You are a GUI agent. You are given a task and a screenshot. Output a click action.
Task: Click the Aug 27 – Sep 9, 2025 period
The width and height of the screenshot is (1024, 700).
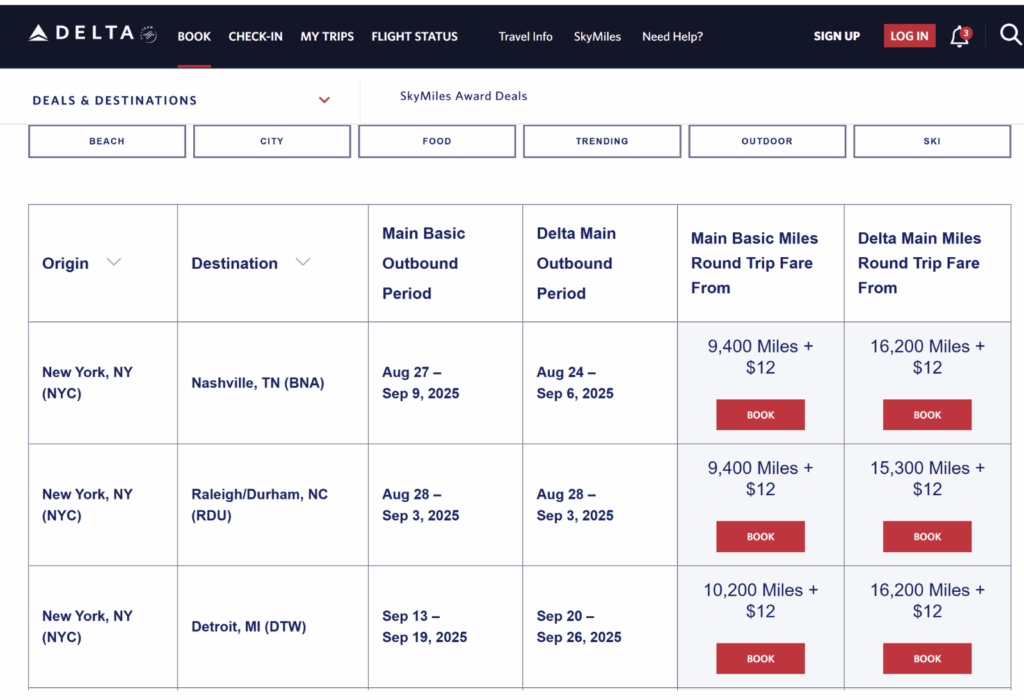(x=421, y=383)
